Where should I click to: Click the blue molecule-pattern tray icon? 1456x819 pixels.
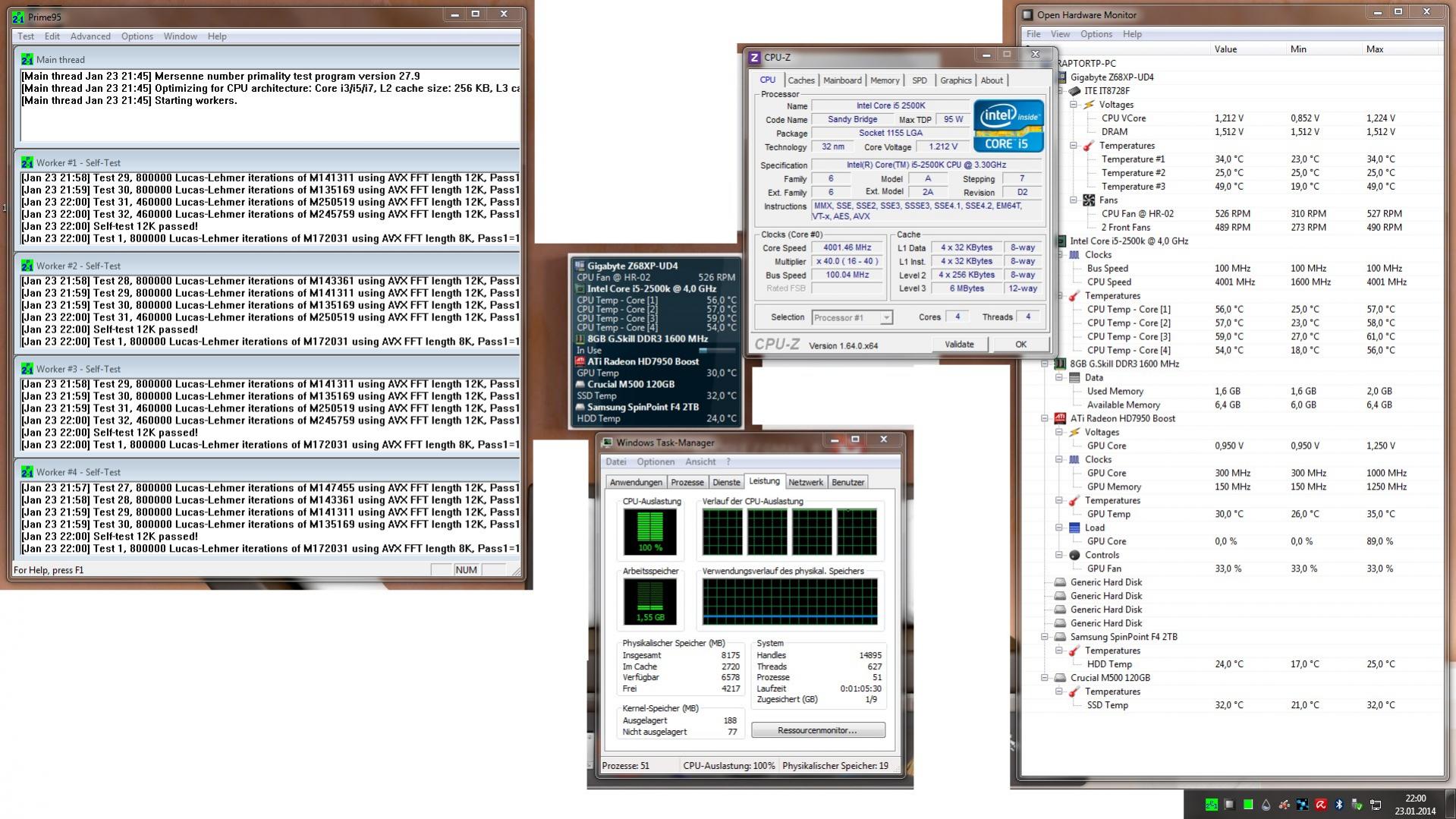(x=1303, y=805)
